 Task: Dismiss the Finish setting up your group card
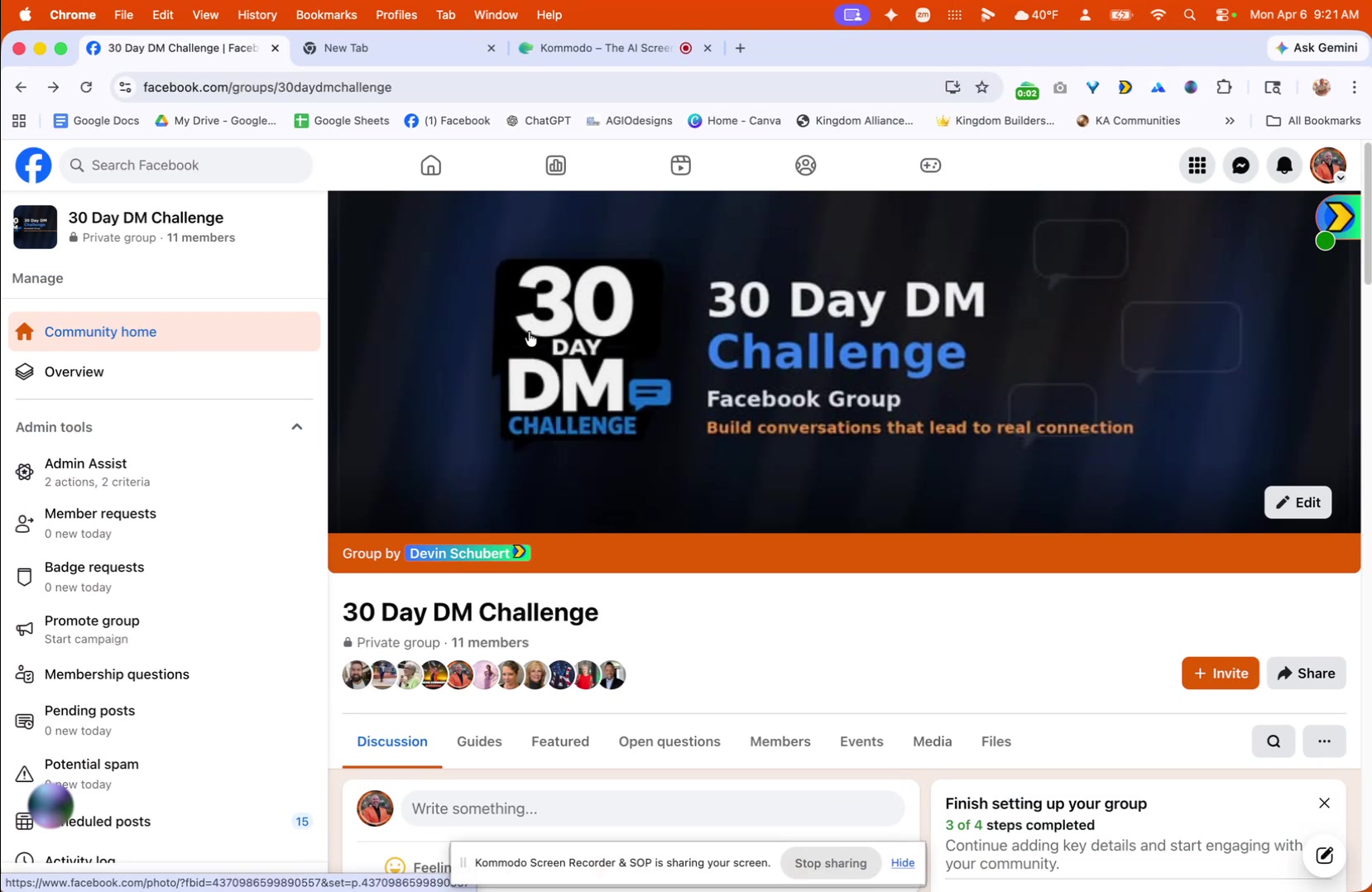pyautogui.click(x=1324, y=803)
